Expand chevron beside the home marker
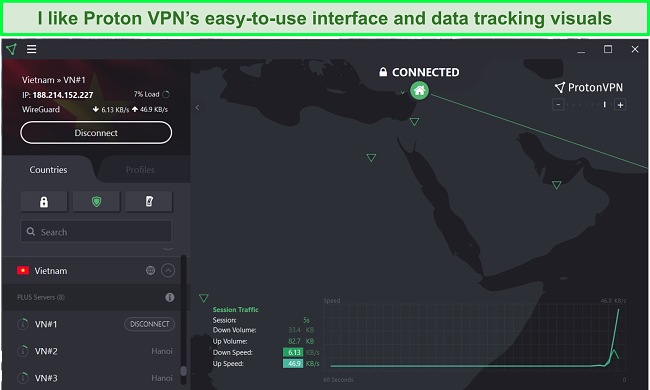Image resolution: width=650 pixels, height=390 pixels. tap(402, 92)
